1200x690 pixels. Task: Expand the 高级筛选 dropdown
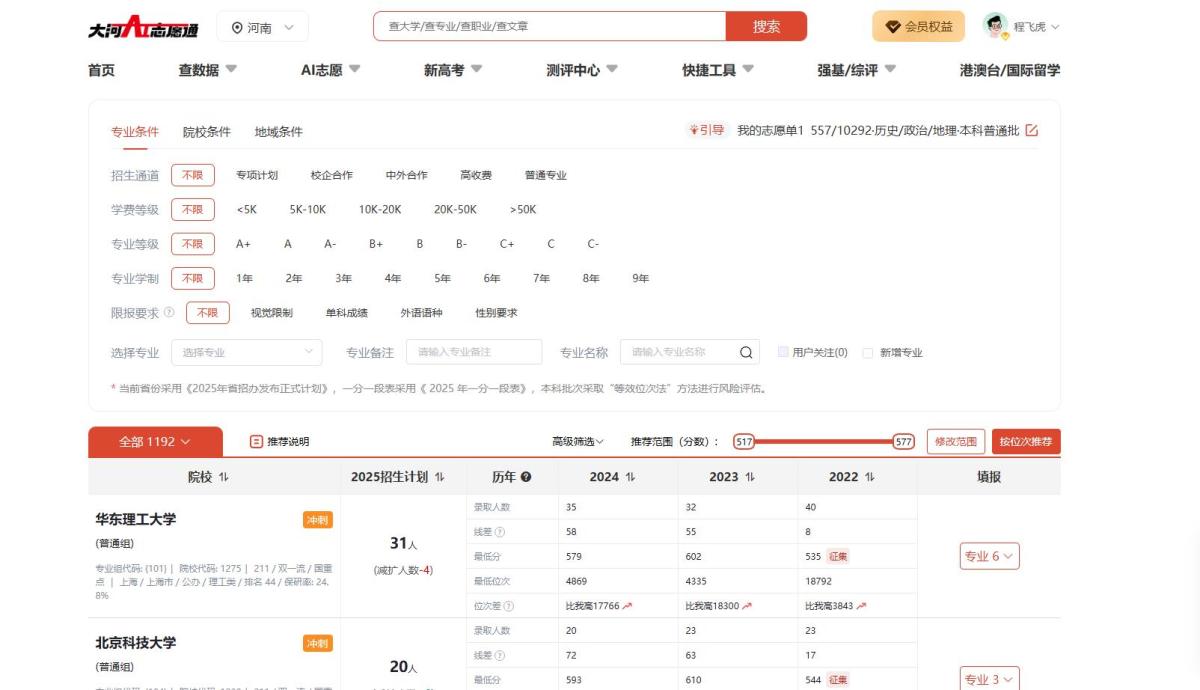point(578,441)
